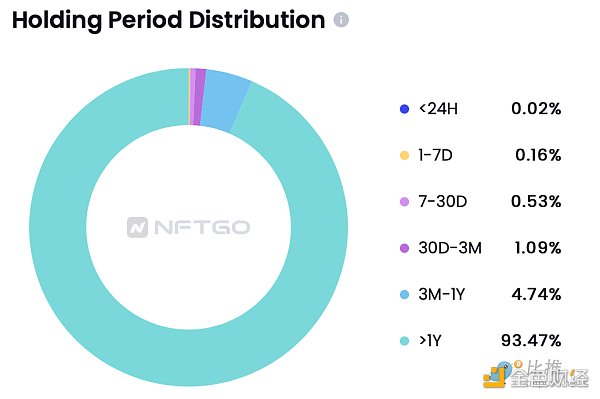The width and height of the screenshot is (600, 399).
Task: Click the purple 30D-3M legend dot
Action: (404, 248)
